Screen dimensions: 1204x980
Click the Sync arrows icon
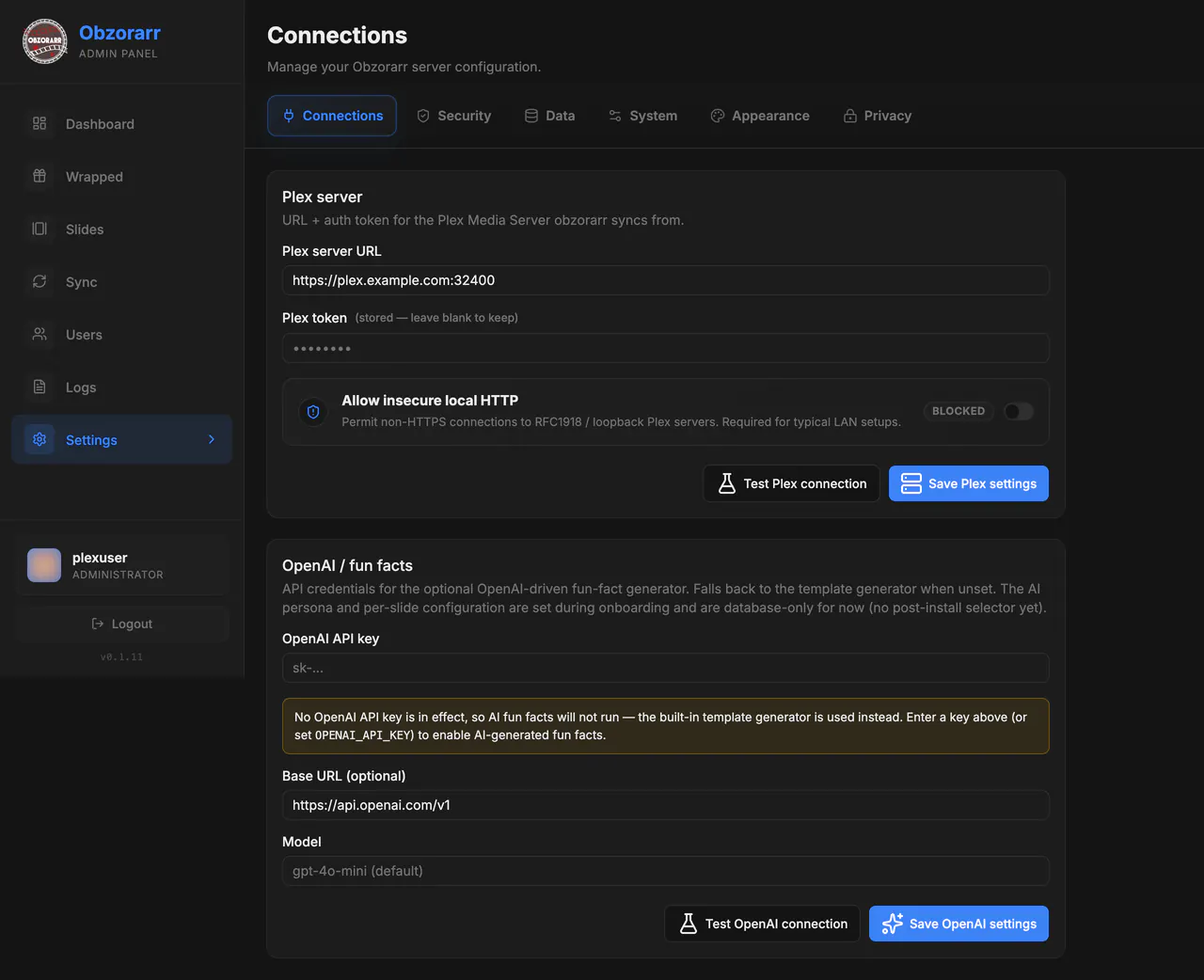click(x=40, y=281)
